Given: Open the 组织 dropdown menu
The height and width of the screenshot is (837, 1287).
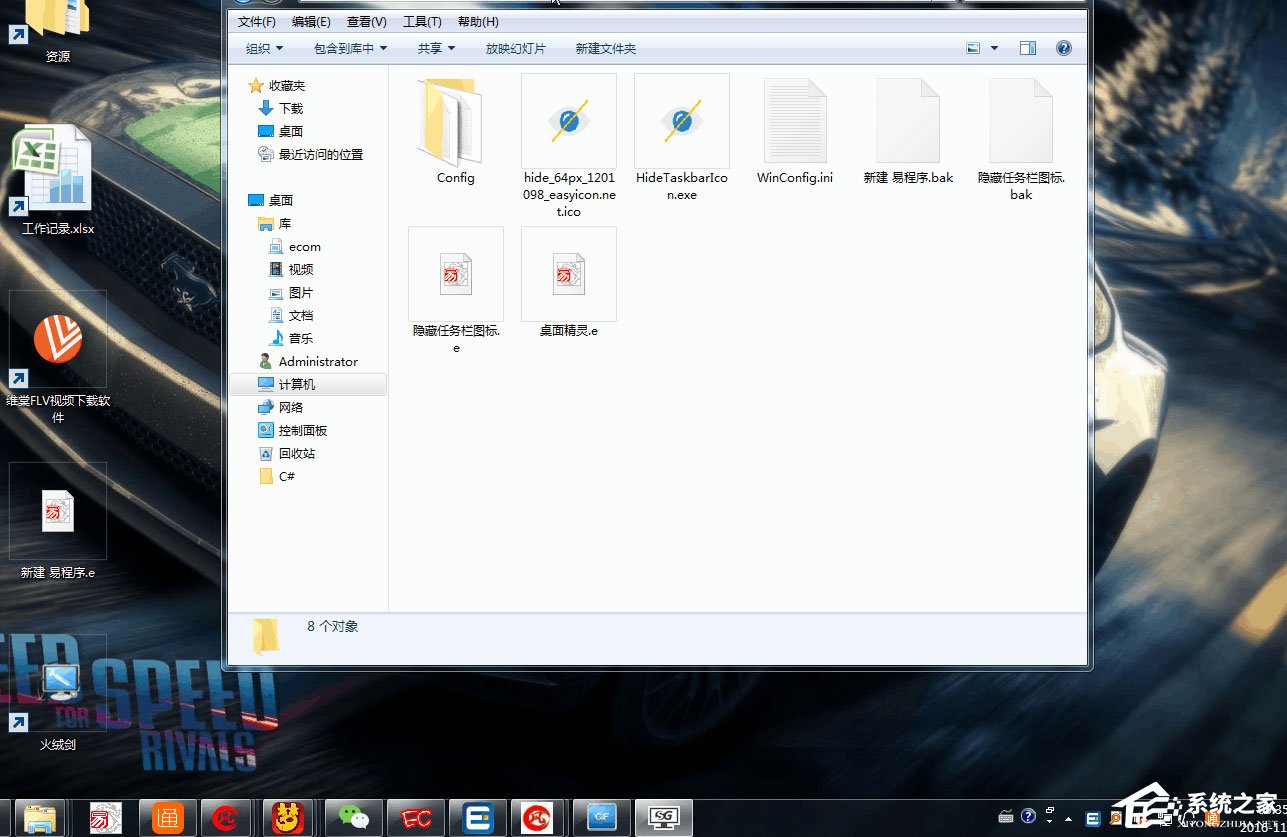Looking at the screenshot, I should pyautogui.click(x=262, y=47).
